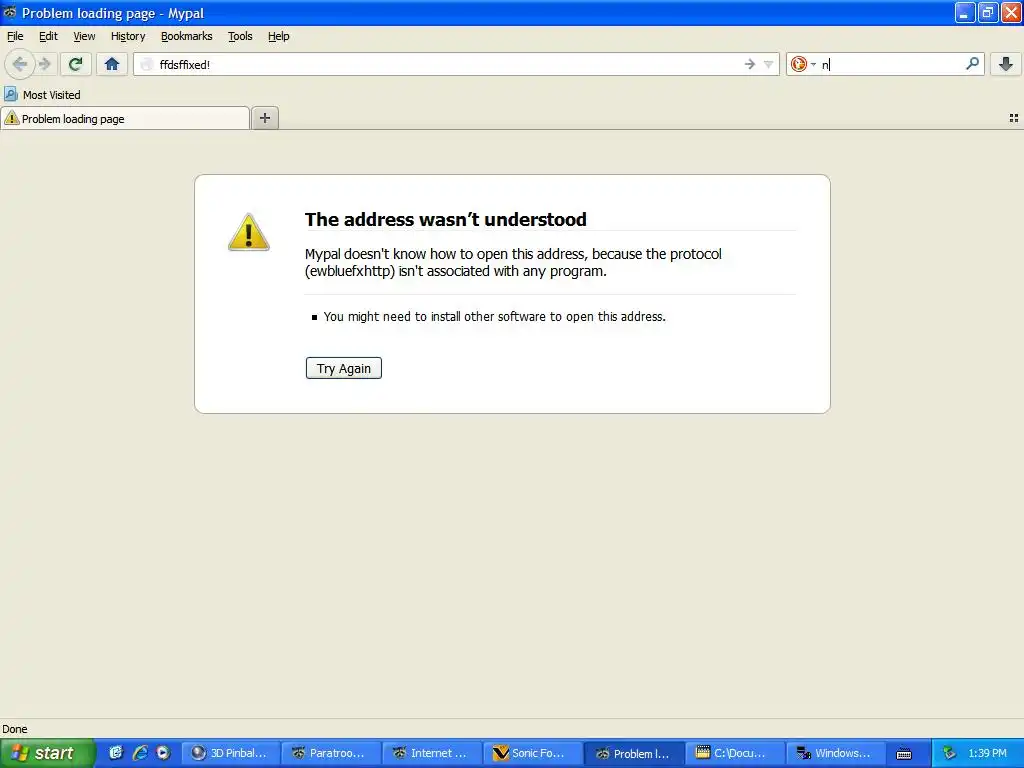Screen dimensions: 1024x768
Task: Click the install other software bullet text
Action: (x=494, y=317)
